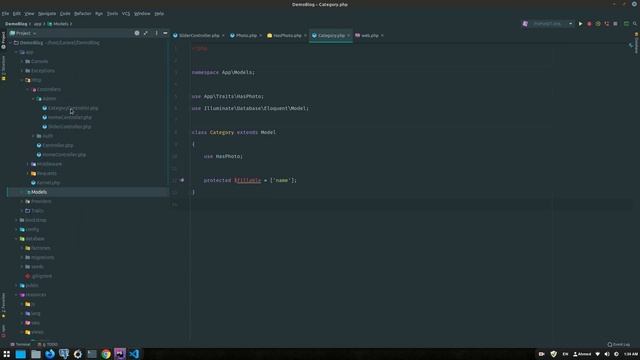Image resolution: width=640 pixels, height=360 pixels.
Task: Collapse the DemoBlog root folder
Action: (11, 43)
